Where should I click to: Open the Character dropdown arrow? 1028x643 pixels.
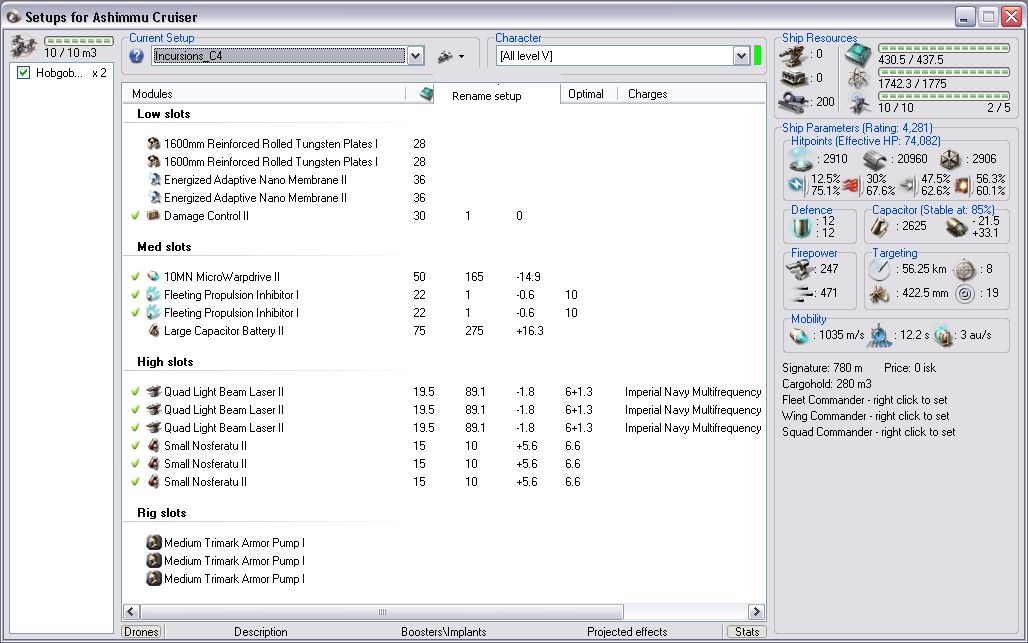pyautogui.click(x=741, y=56)
